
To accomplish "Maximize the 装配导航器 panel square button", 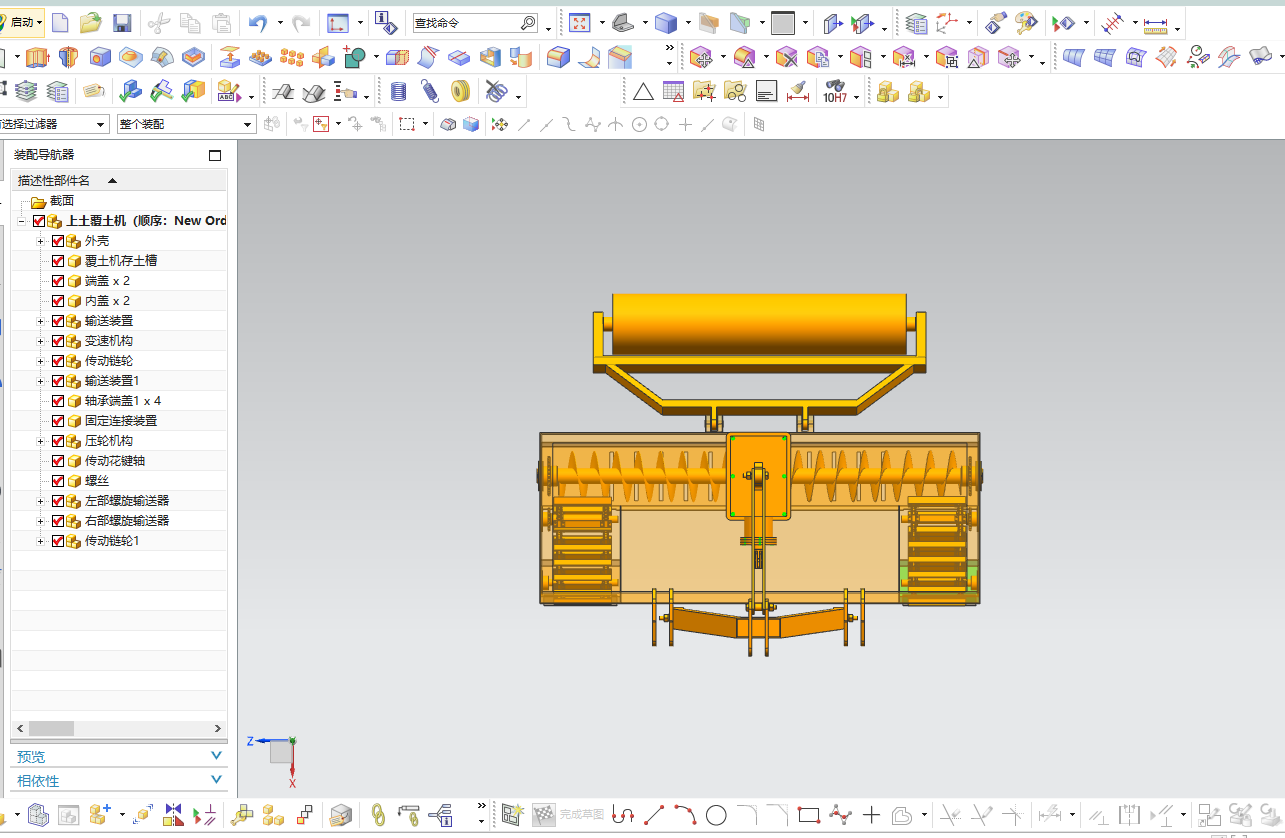I will [x=215, y=155].
